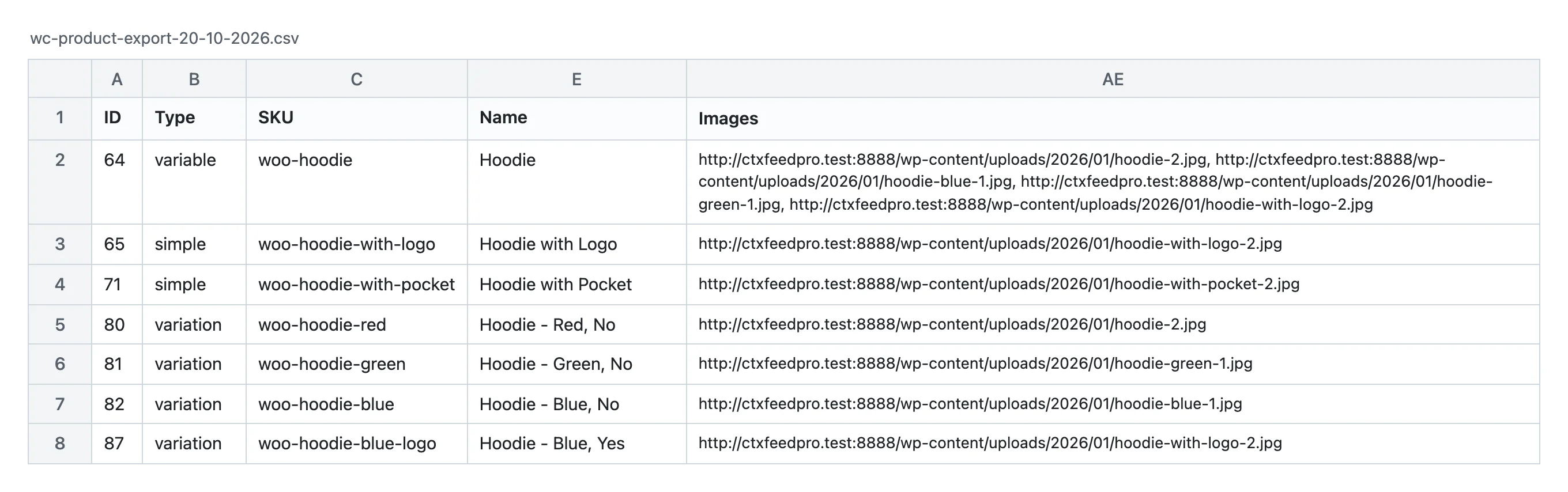Select the hoodie-with-pocket-2.jpg image URL cell
Screen dimensions: 1568x492
1113,284
